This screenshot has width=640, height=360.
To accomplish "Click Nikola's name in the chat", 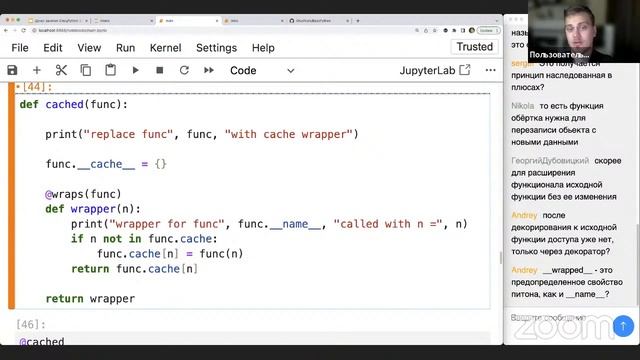I will click(522, 106).
